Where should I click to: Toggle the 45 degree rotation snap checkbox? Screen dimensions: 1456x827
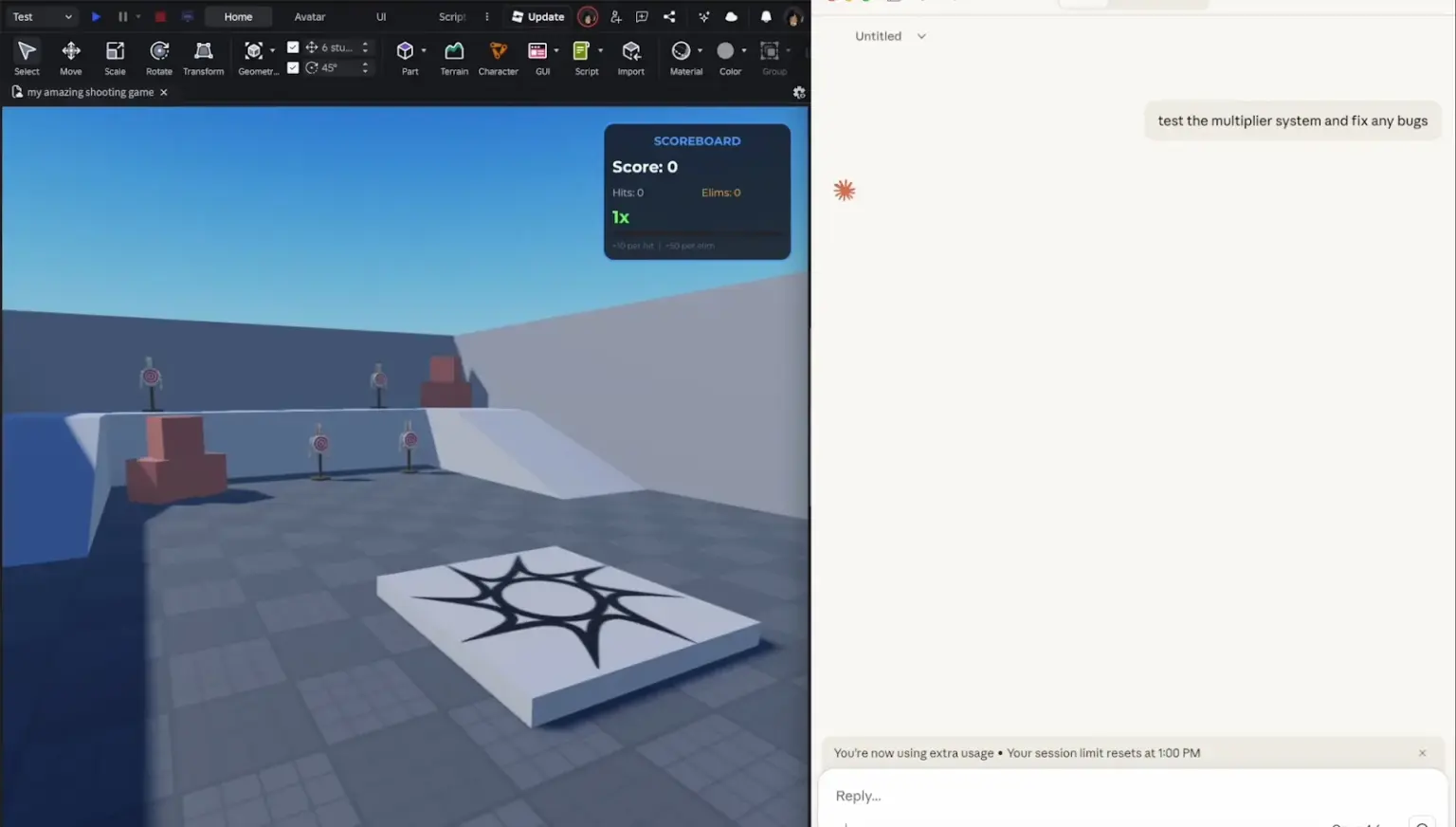tap(294, 67)
